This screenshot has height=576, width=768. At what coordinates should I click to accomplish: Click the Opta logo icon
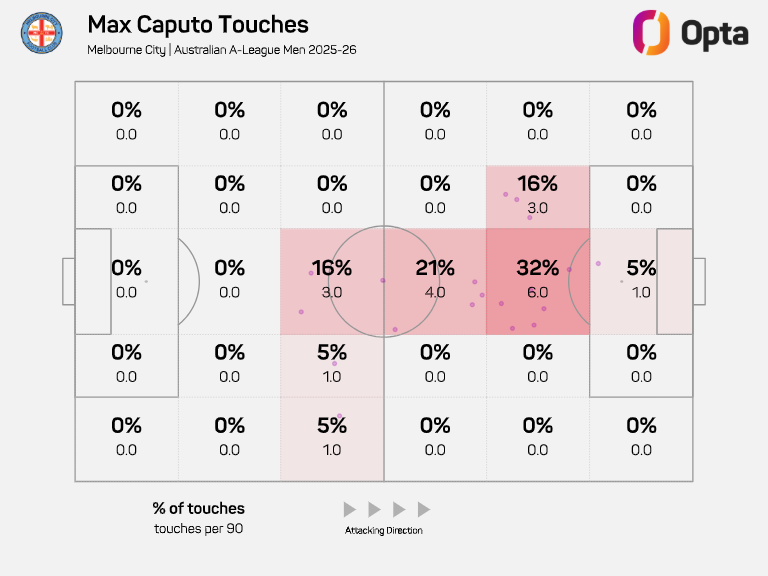coord(650,32)
